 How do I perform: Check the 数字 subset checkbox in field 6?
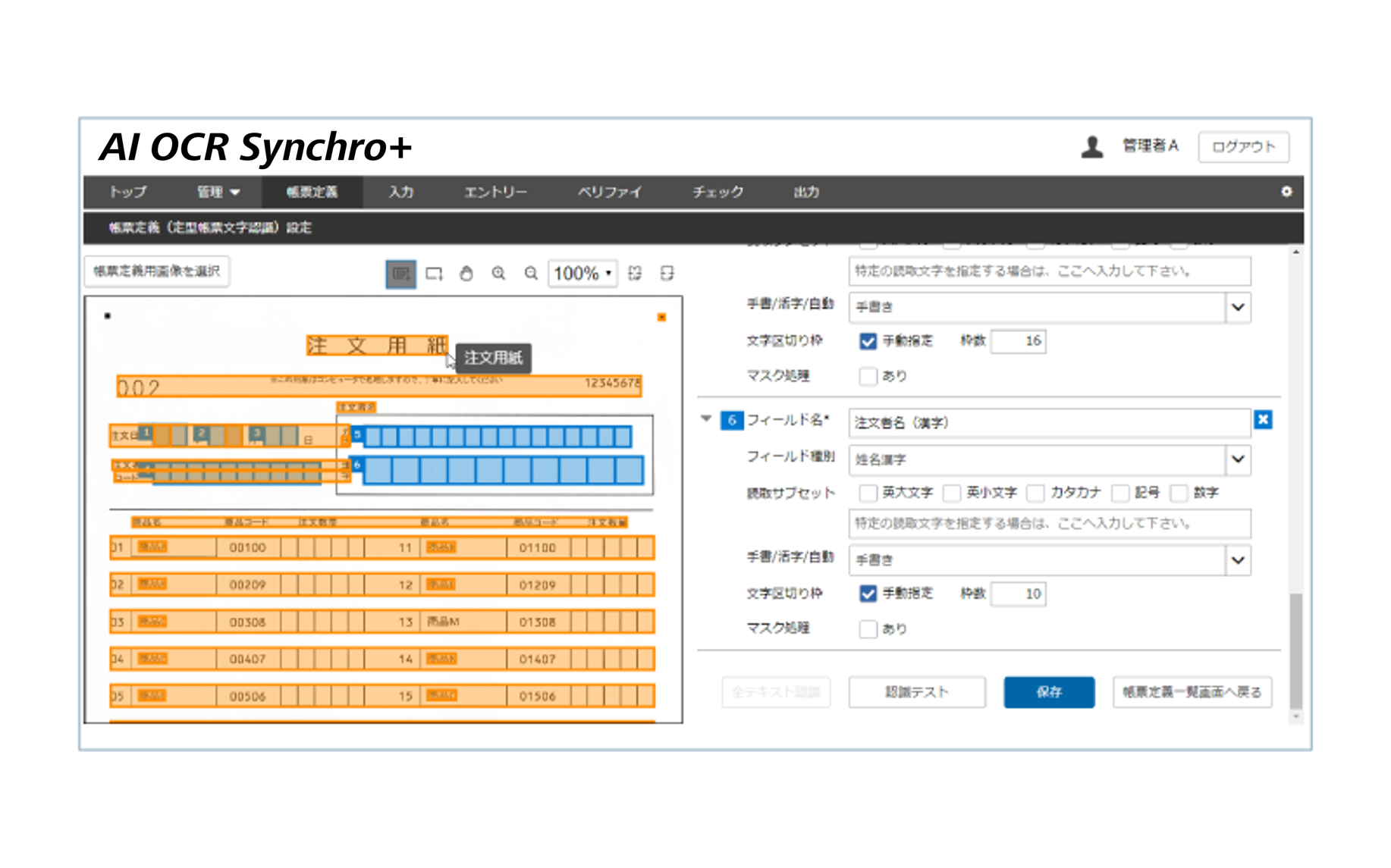[1179, 494]
